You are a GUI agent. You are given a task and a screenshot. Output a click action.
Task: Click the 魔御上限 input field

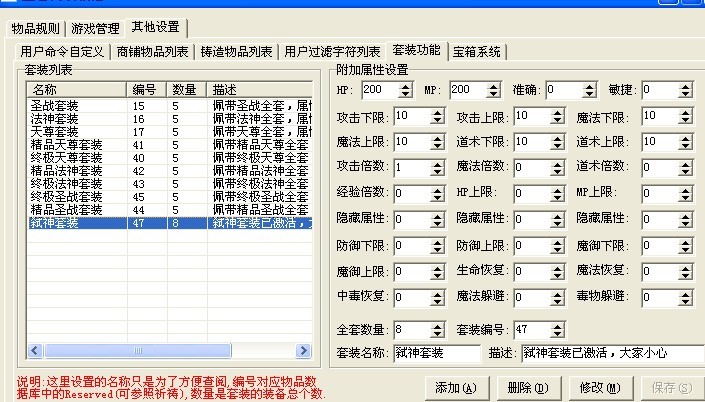pos(412,272)
